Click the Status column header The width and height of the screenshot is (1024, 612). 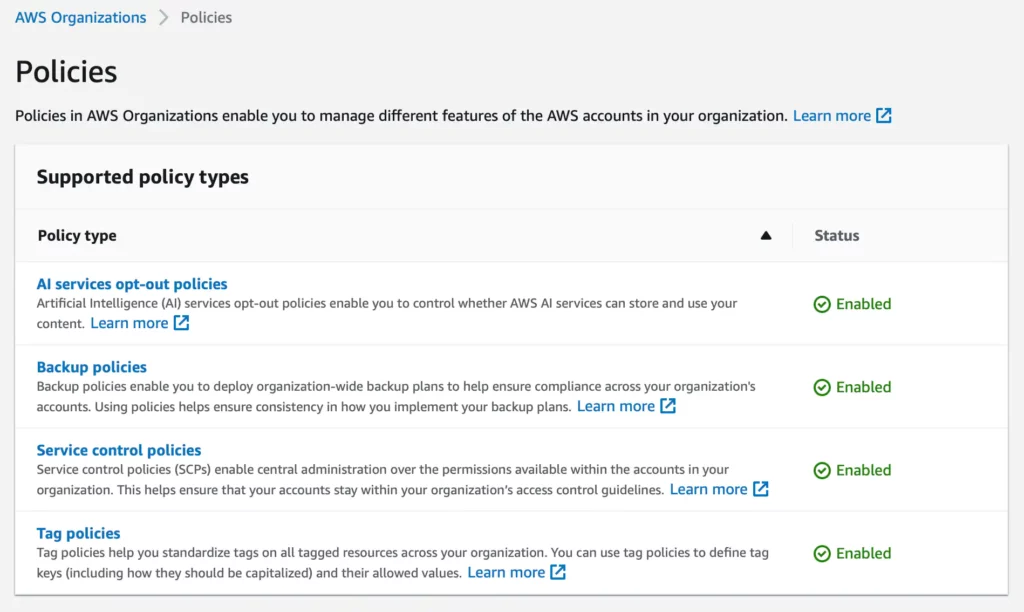pyautogui.click(x=837, y=235)
